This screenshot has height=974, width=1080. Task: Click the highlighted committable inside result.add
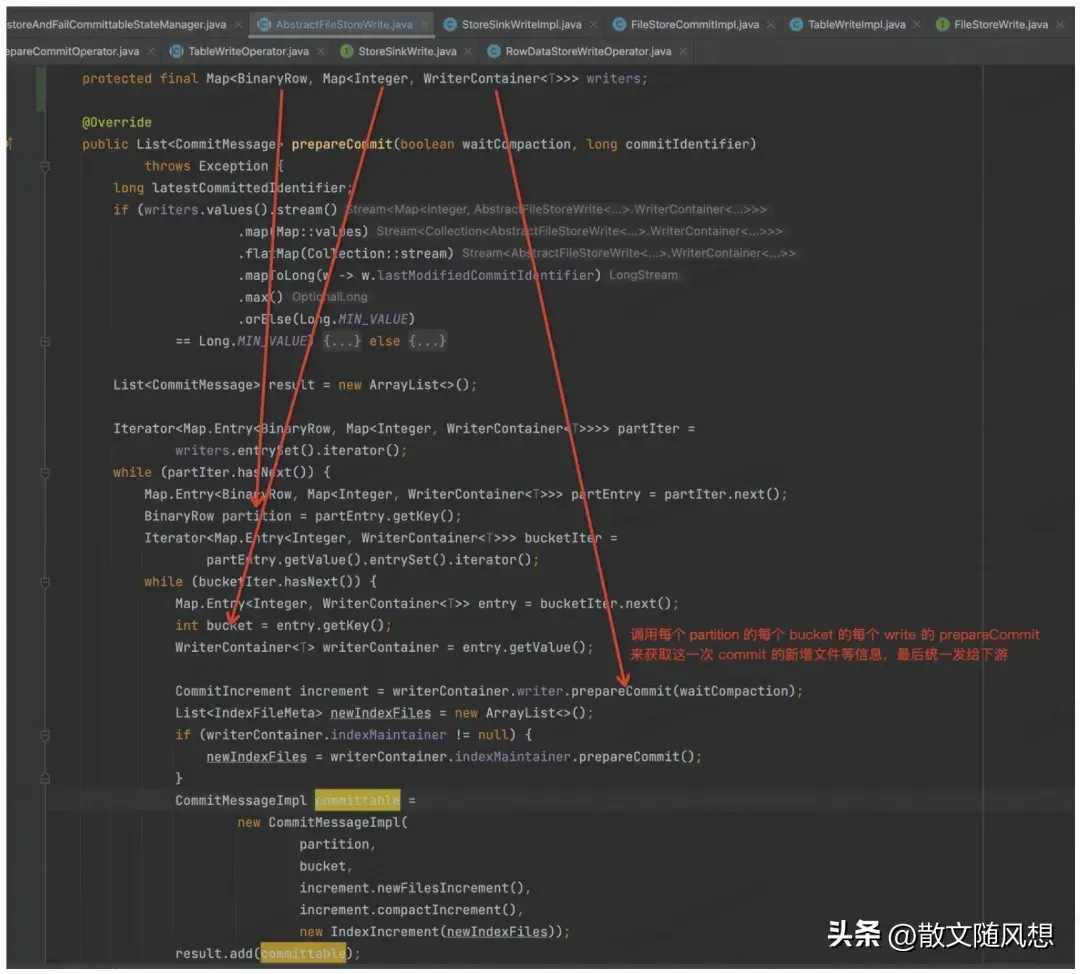pyautogui.click(x=303, y=954)
